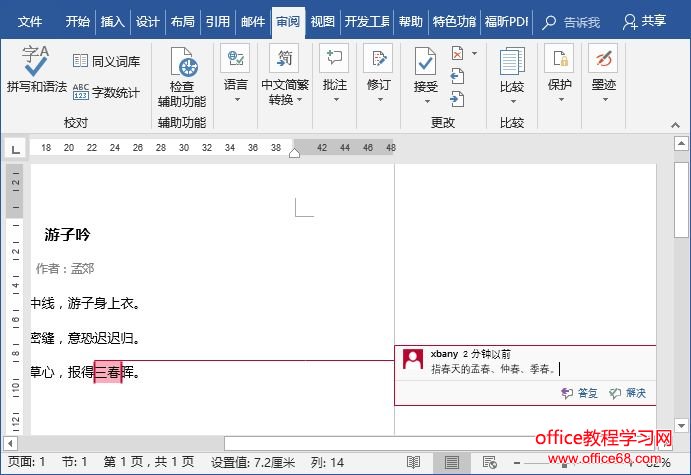The height and width of the screenshot is (475, 691).
Task: Click the 共享 share button
Action: [x=644, y=21]
